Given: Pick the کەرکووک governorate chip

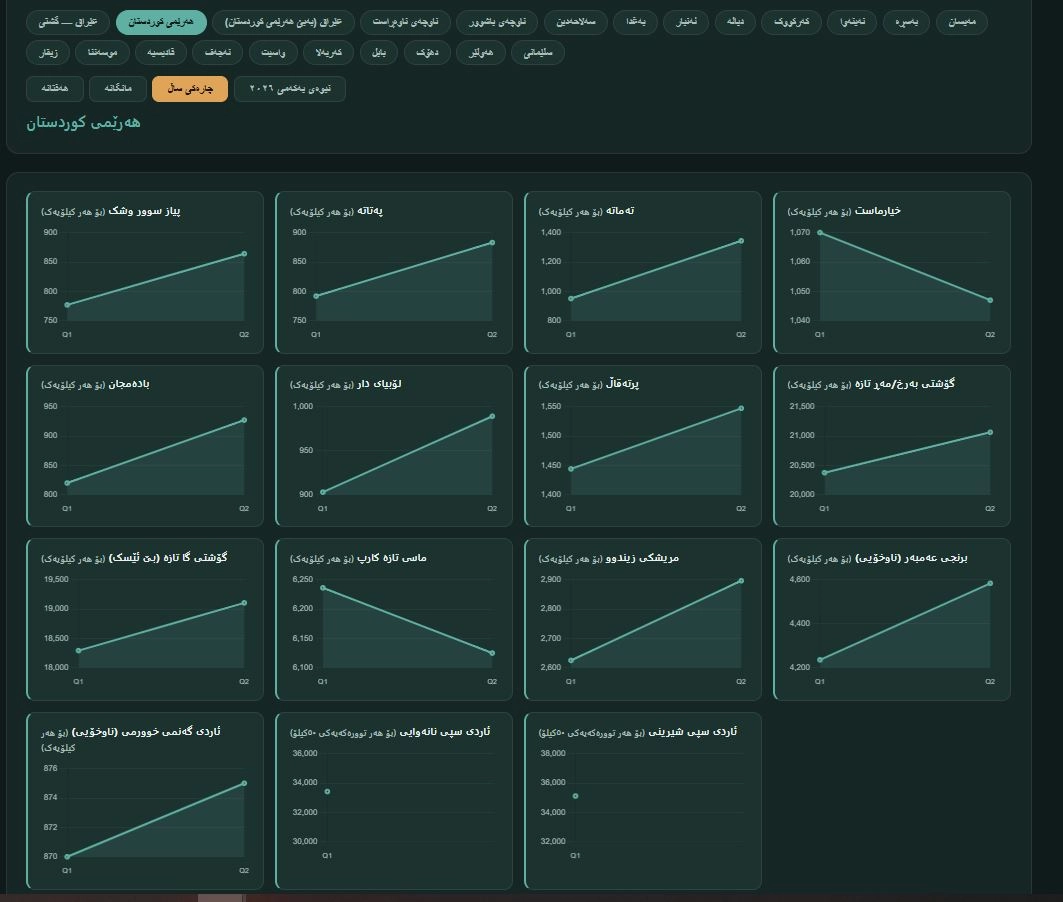Looking at the screenshot, I should coord(791,22).
